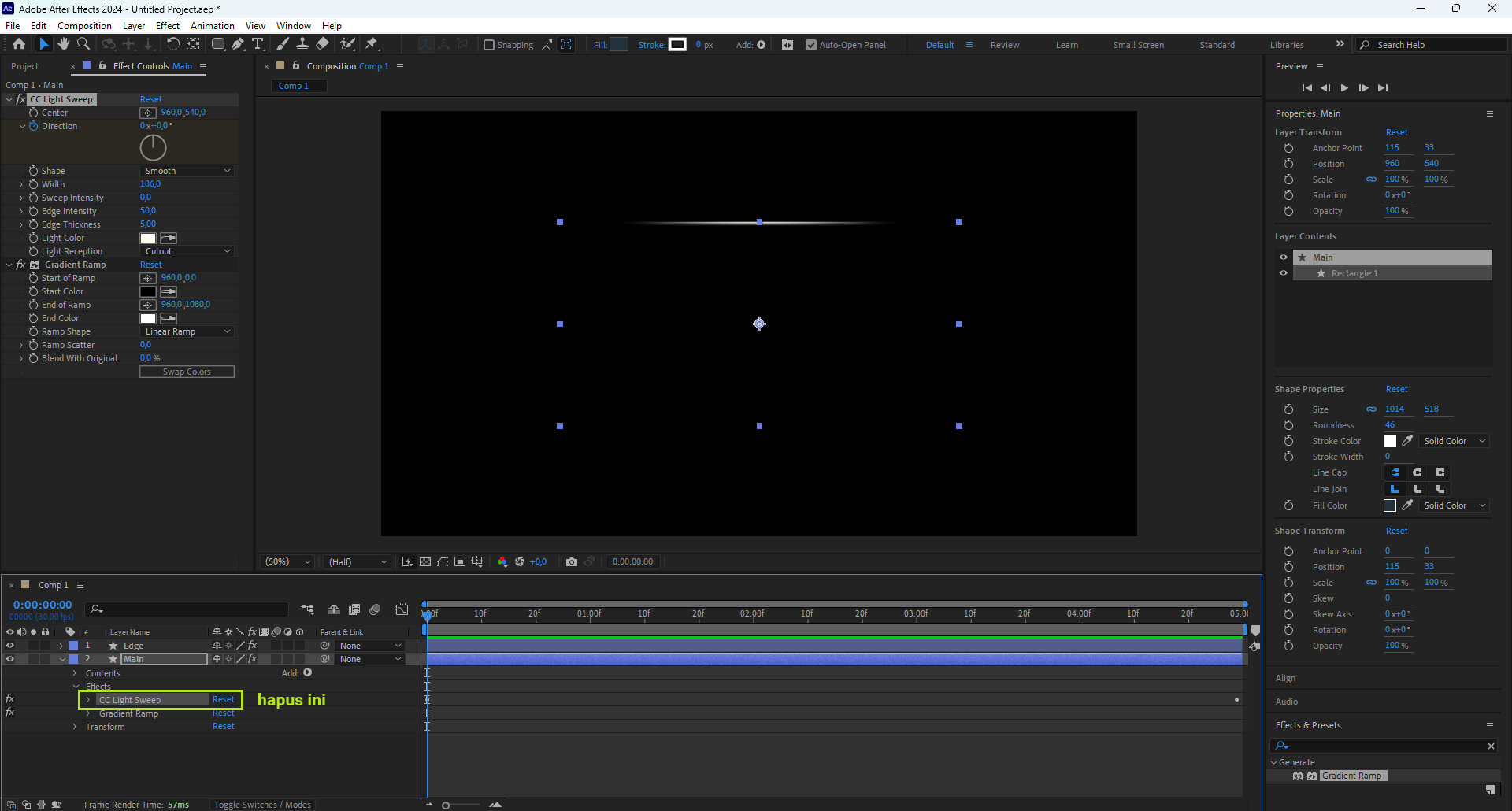Open the Light Reception Cutout dropdown

(x=187, y=251)
